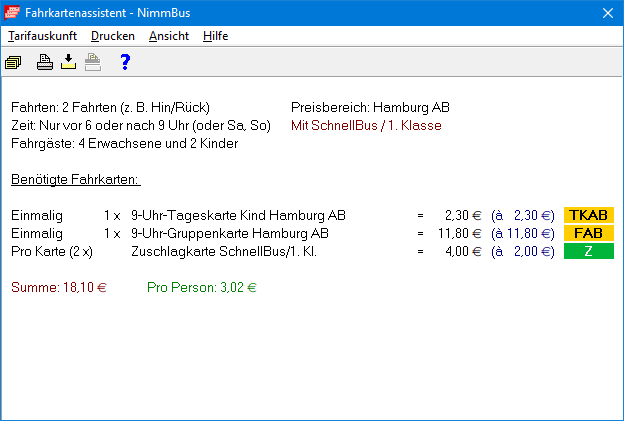
Task: Open the Drucken menu
Action: (112, 36)
